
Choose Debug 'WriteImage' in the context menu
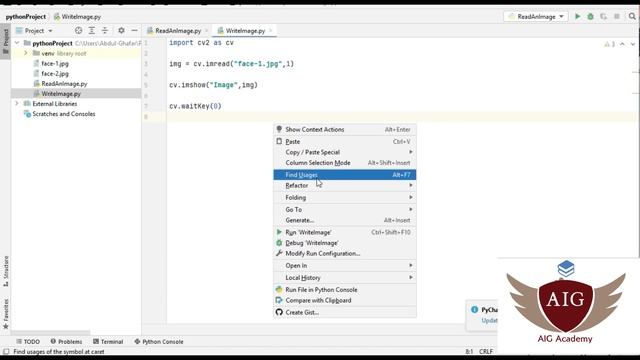[345, 243]
